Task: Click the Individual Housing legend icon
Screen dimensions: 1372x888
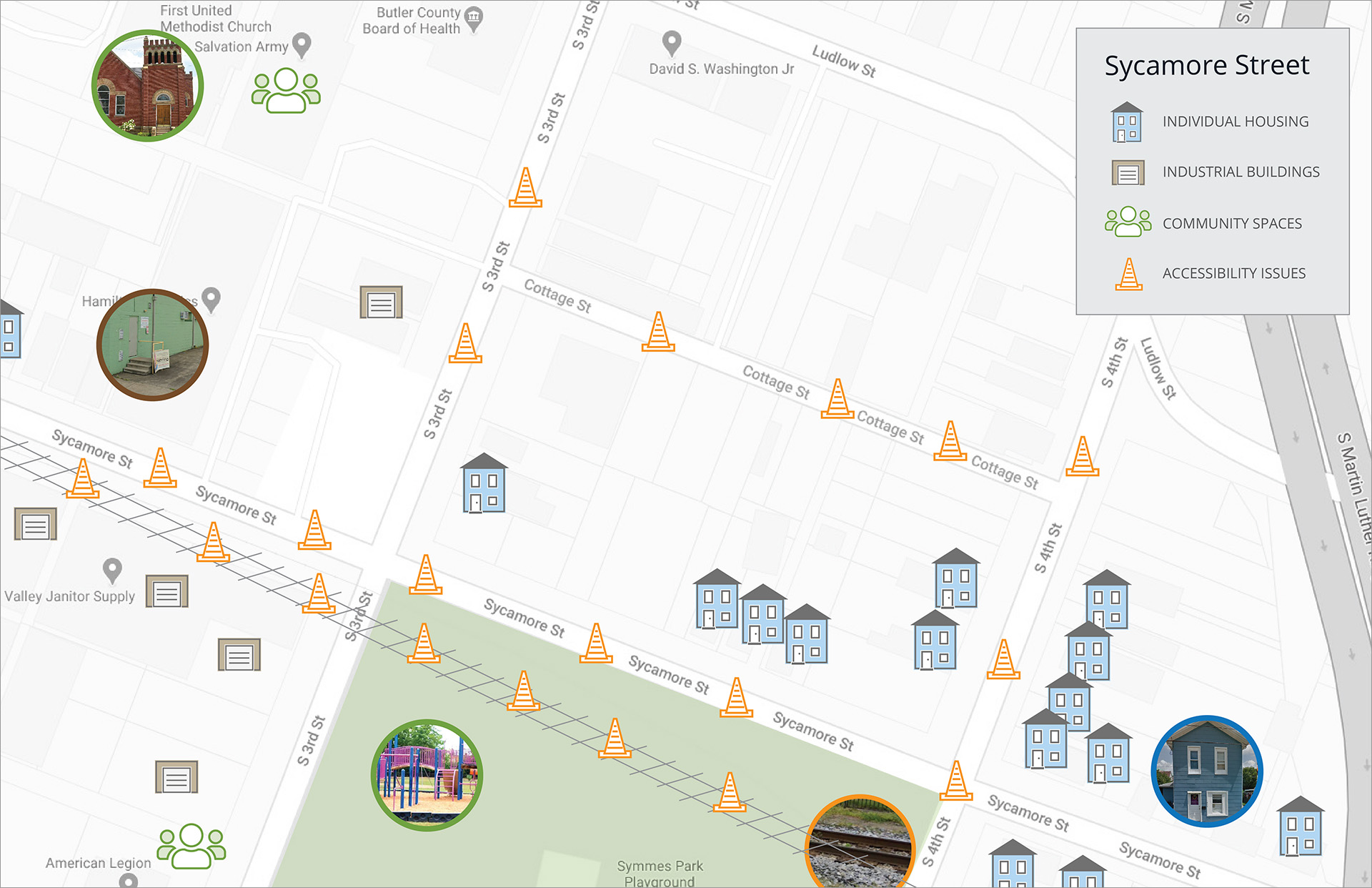Action: (x=1127, y=122)
